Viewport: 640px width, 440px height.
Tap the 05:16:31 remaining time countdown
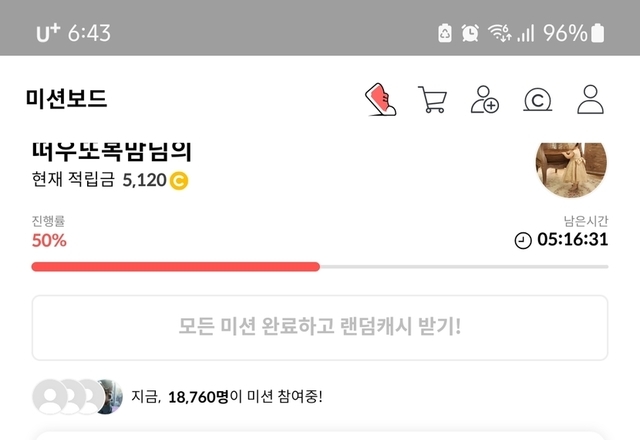click(573, 240)
